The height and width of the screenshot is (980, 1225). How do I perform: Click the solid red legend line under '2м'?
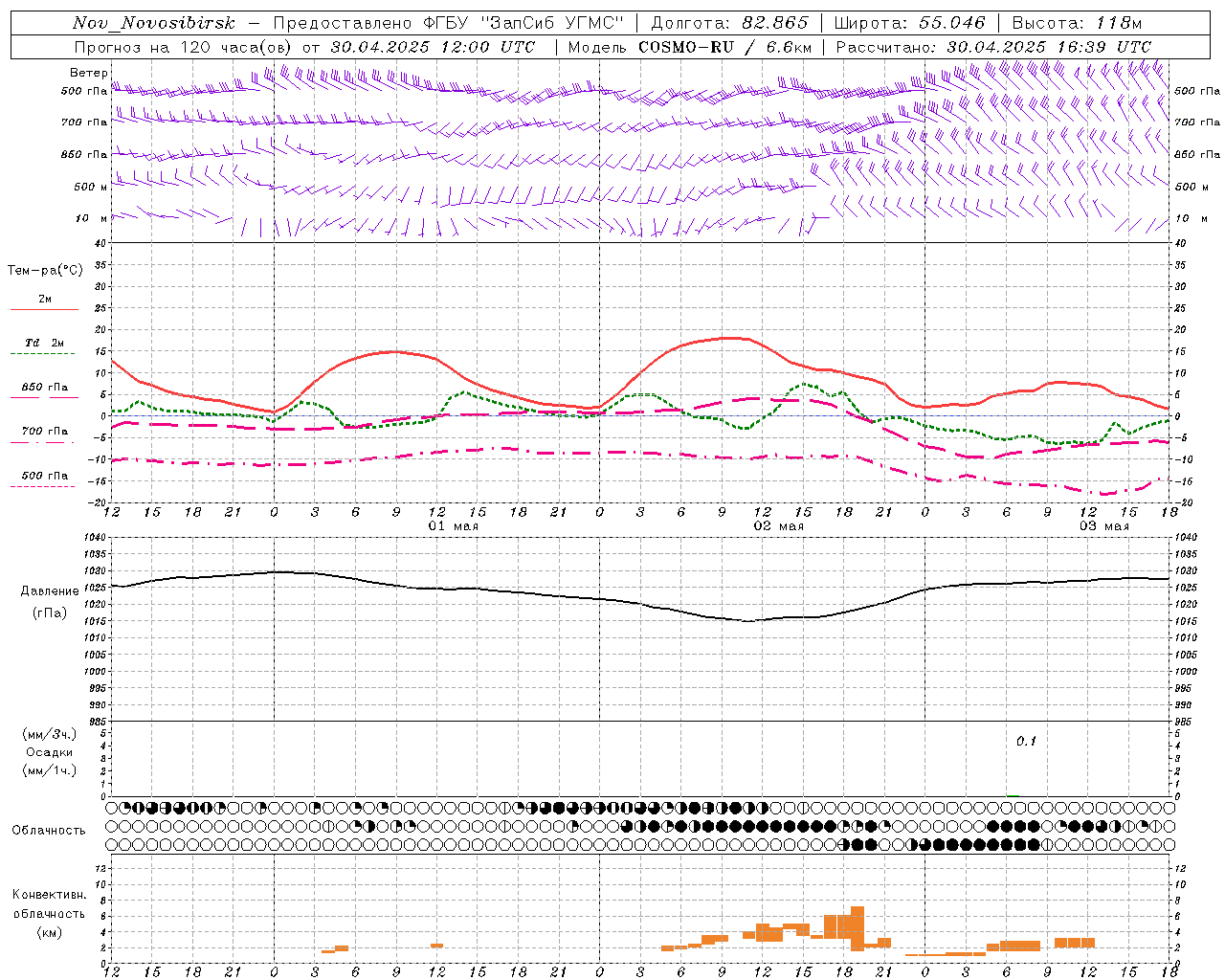[44, 310]
